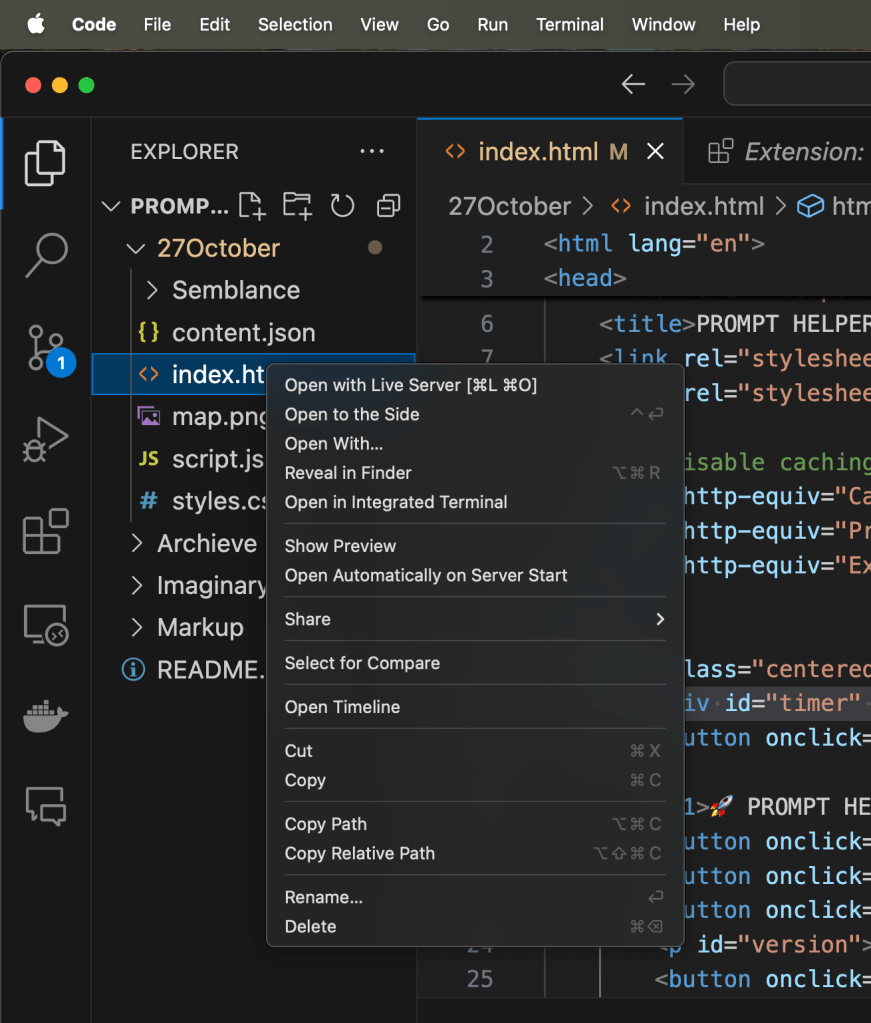Image resolution: width=871 pixels, height=1023 pixels.
Task: Open the File menu
Action: [157, 25]
